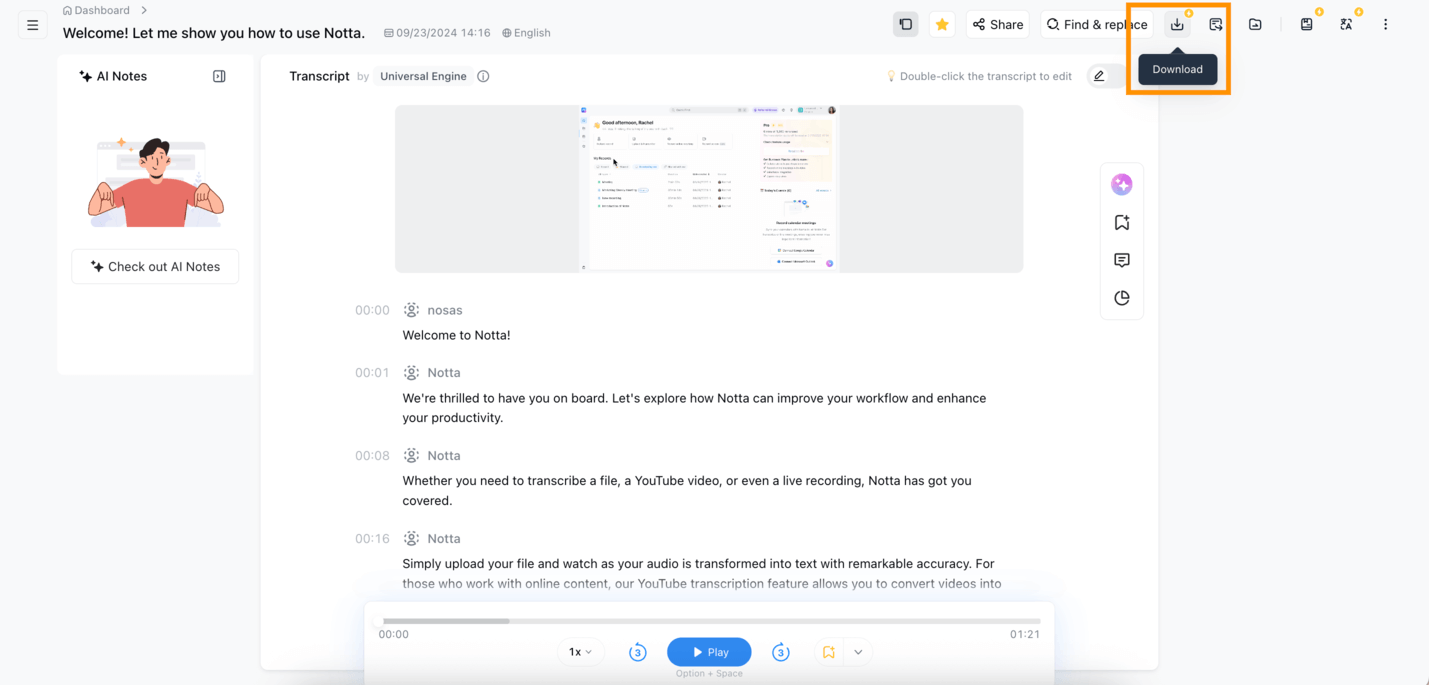The width and height of the screenshot is (1429, 685).
Task: Click the save icon with the lightning badge
Action: click(x=1307, y=24)
